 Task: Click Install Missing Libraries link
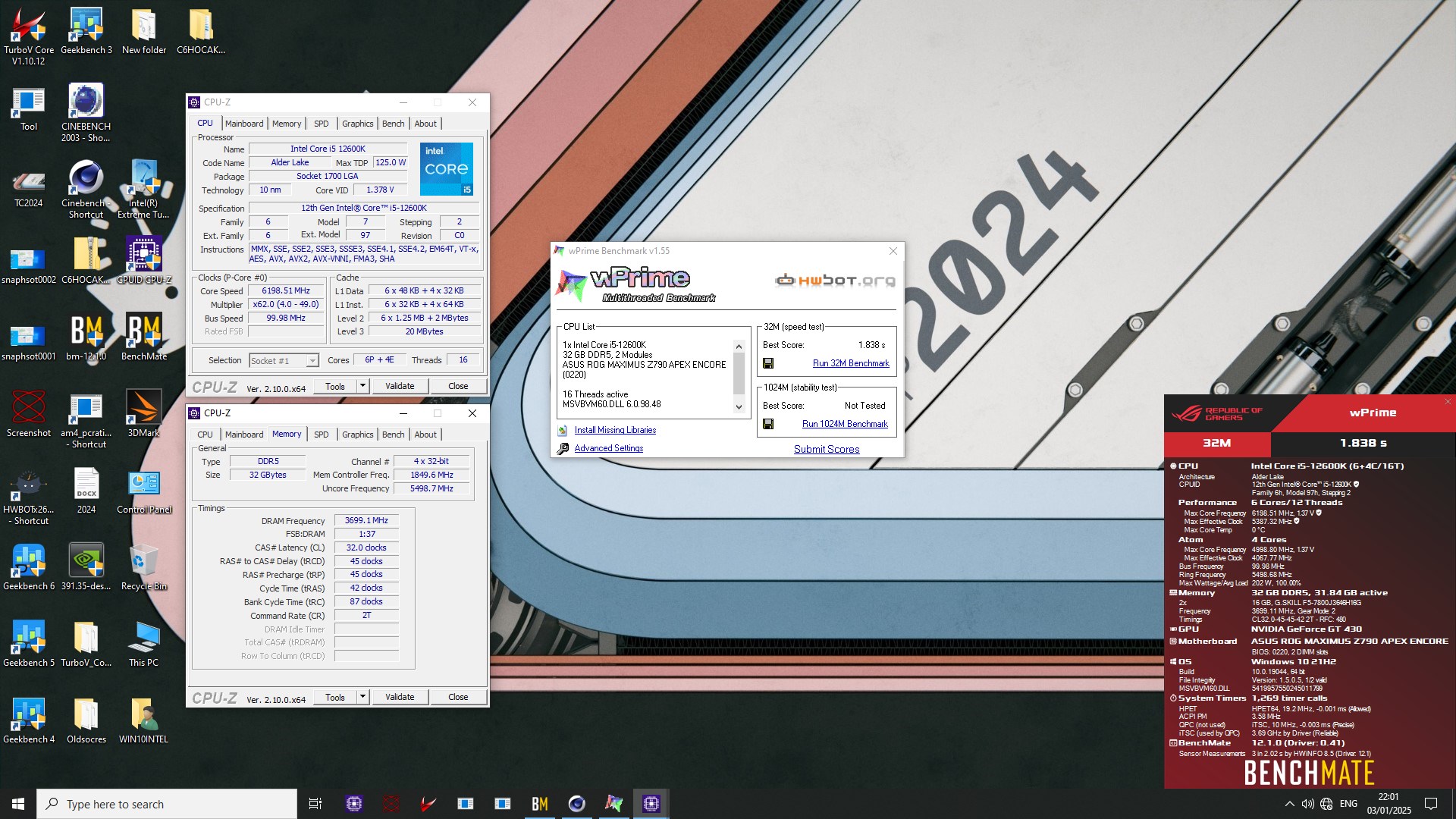pyautogui.click(x=615, y=430)
